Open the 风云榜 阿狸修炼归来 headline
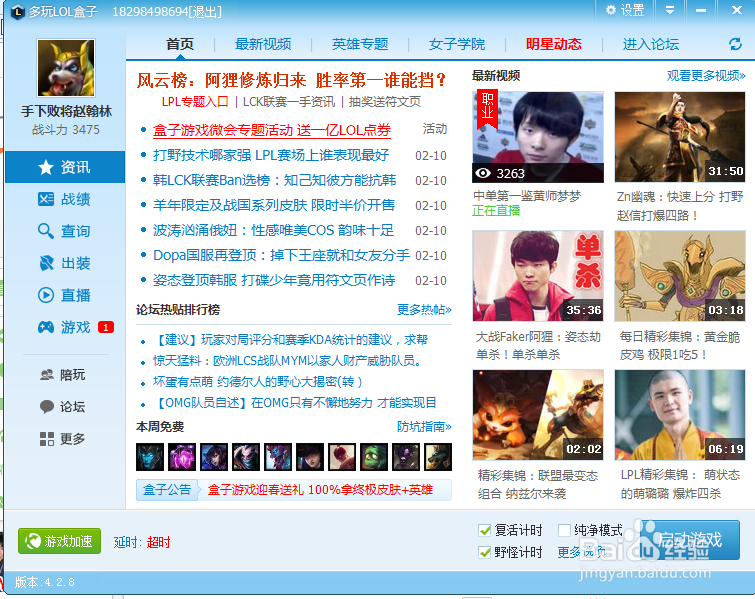755x599 pixels. click(292, 80)
